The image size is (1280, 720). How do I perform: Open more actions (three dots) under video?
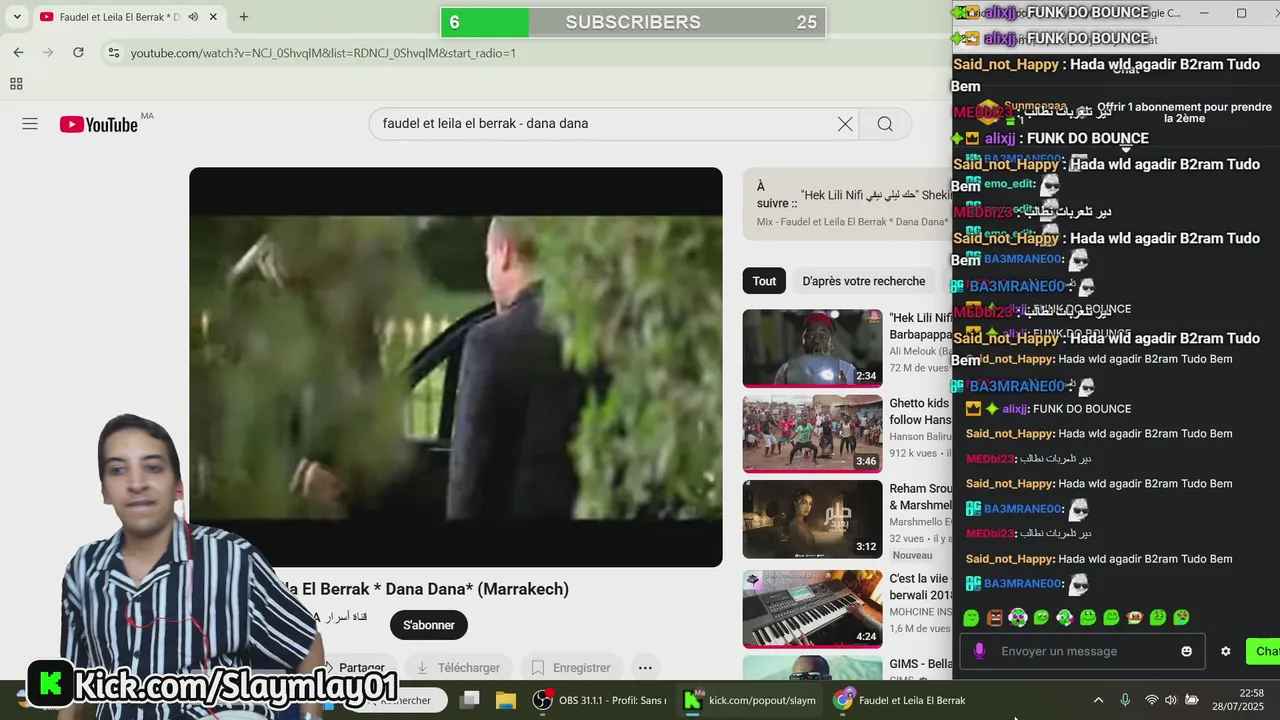(x=645, y=667)
